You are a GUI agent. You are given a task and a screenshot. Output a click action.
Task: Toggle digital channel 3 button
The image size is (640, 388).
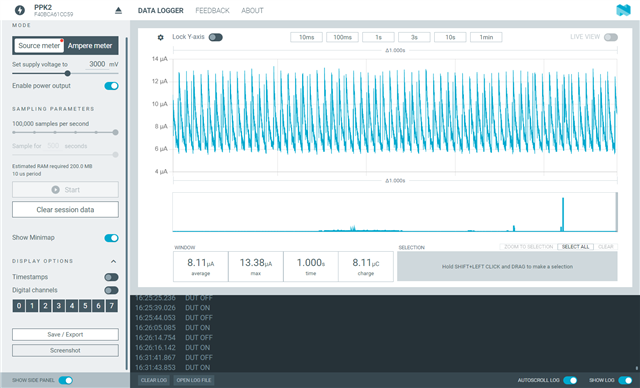tap(58, 306)
